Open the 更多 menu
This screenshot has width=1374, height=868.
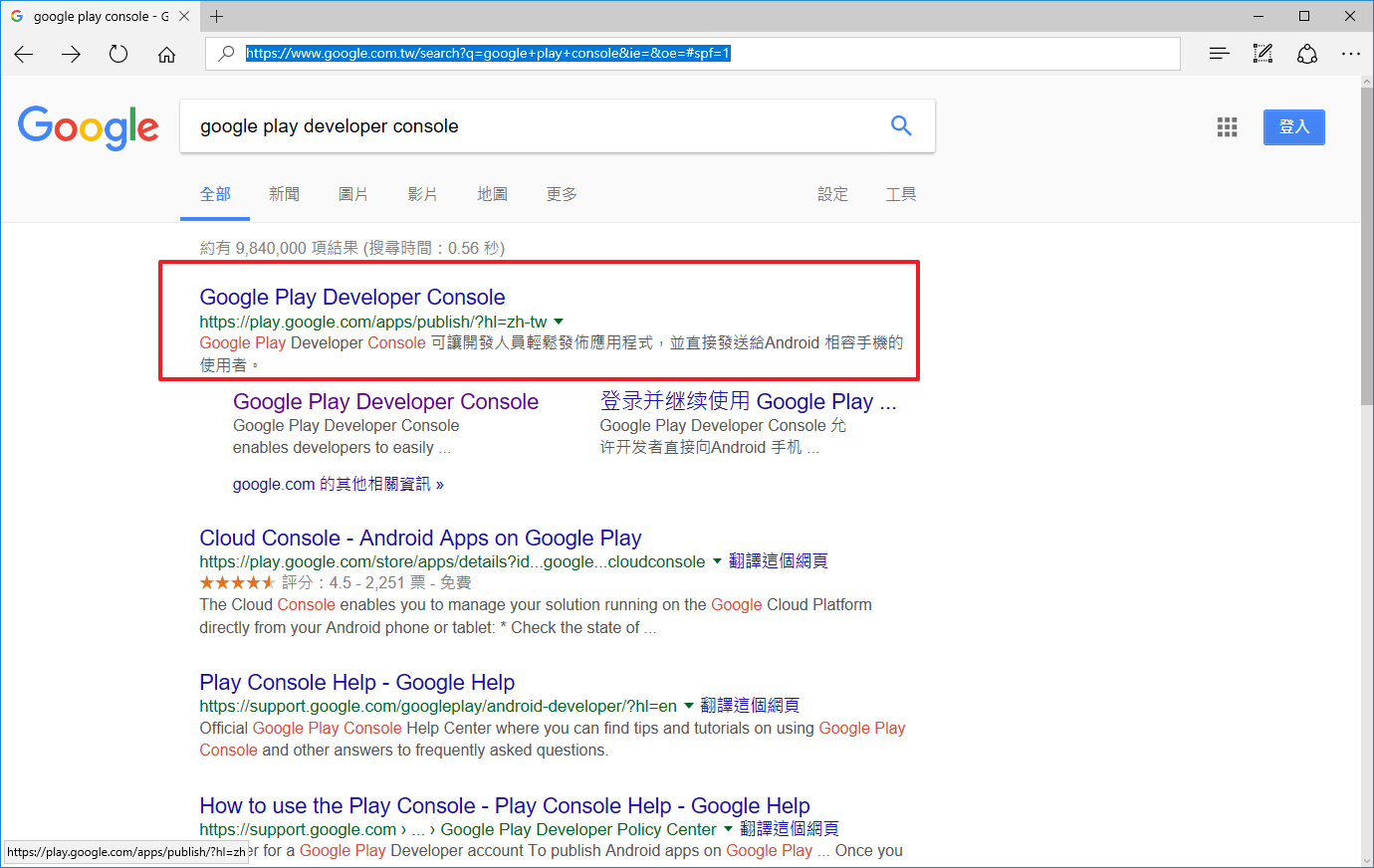click(x=562, y=194)
